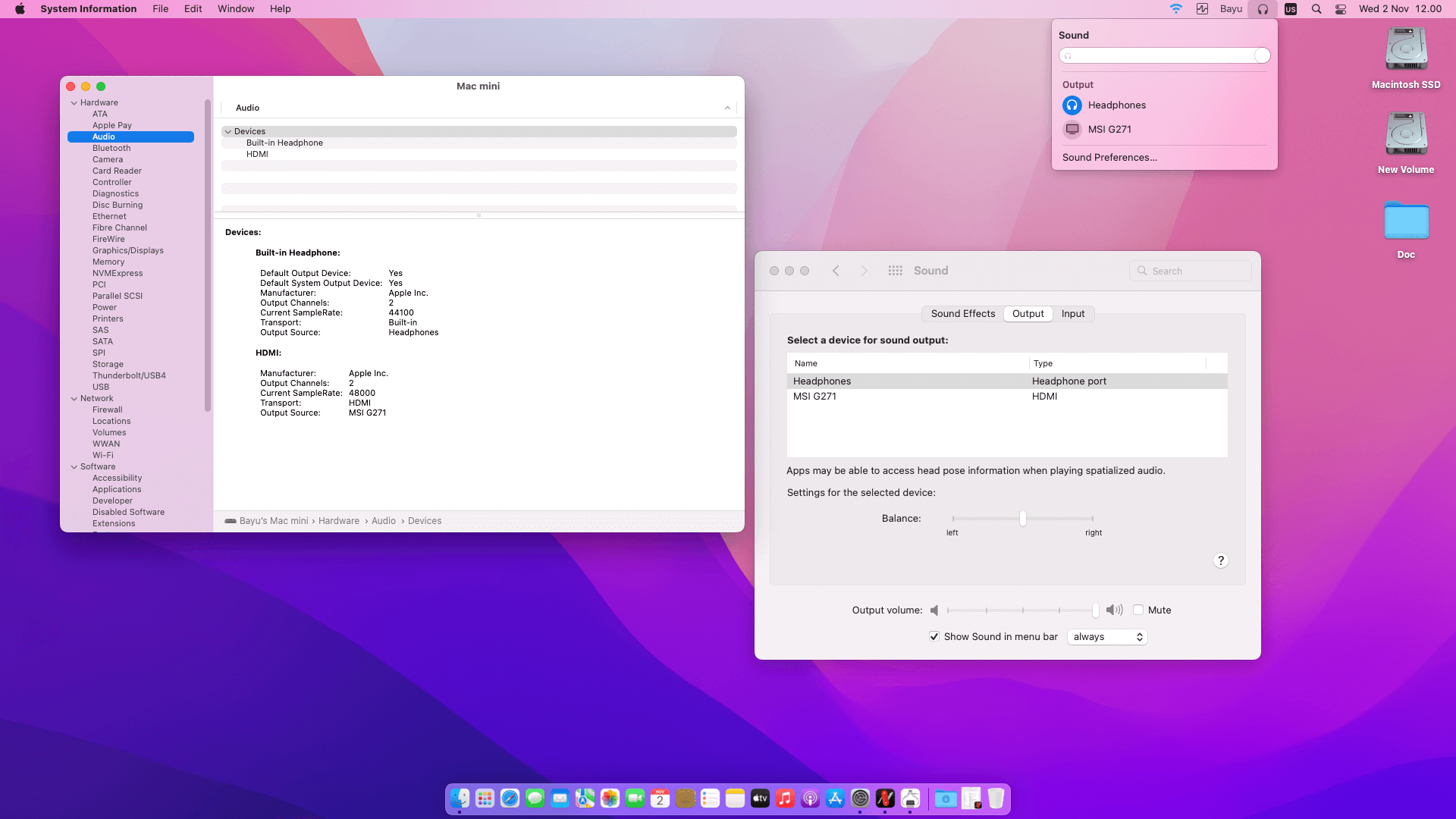This screenshot has height=819, width=1456.
Task: Select Bluetooth in the Hardware sidebar
Action: click(111, 149)
